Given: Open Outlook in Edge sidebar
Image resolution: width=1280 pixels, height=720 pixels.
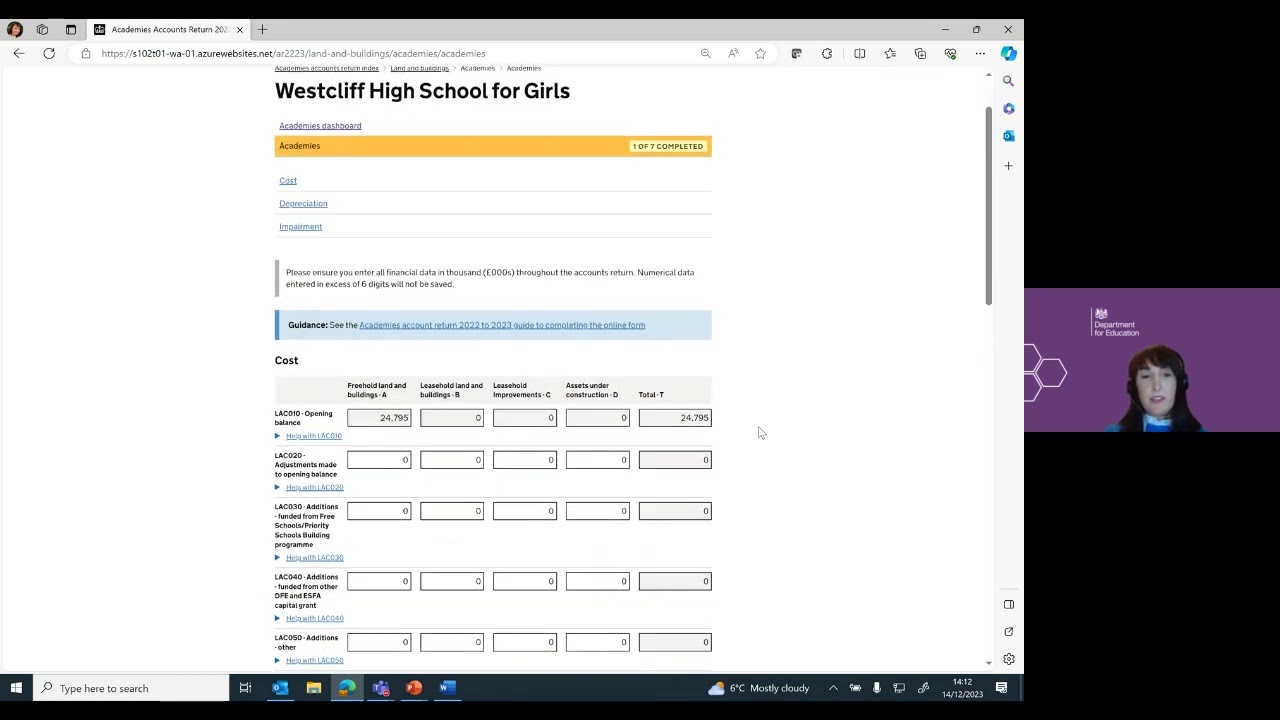Looking at the screenshot, I should [x=1009, y=136].
